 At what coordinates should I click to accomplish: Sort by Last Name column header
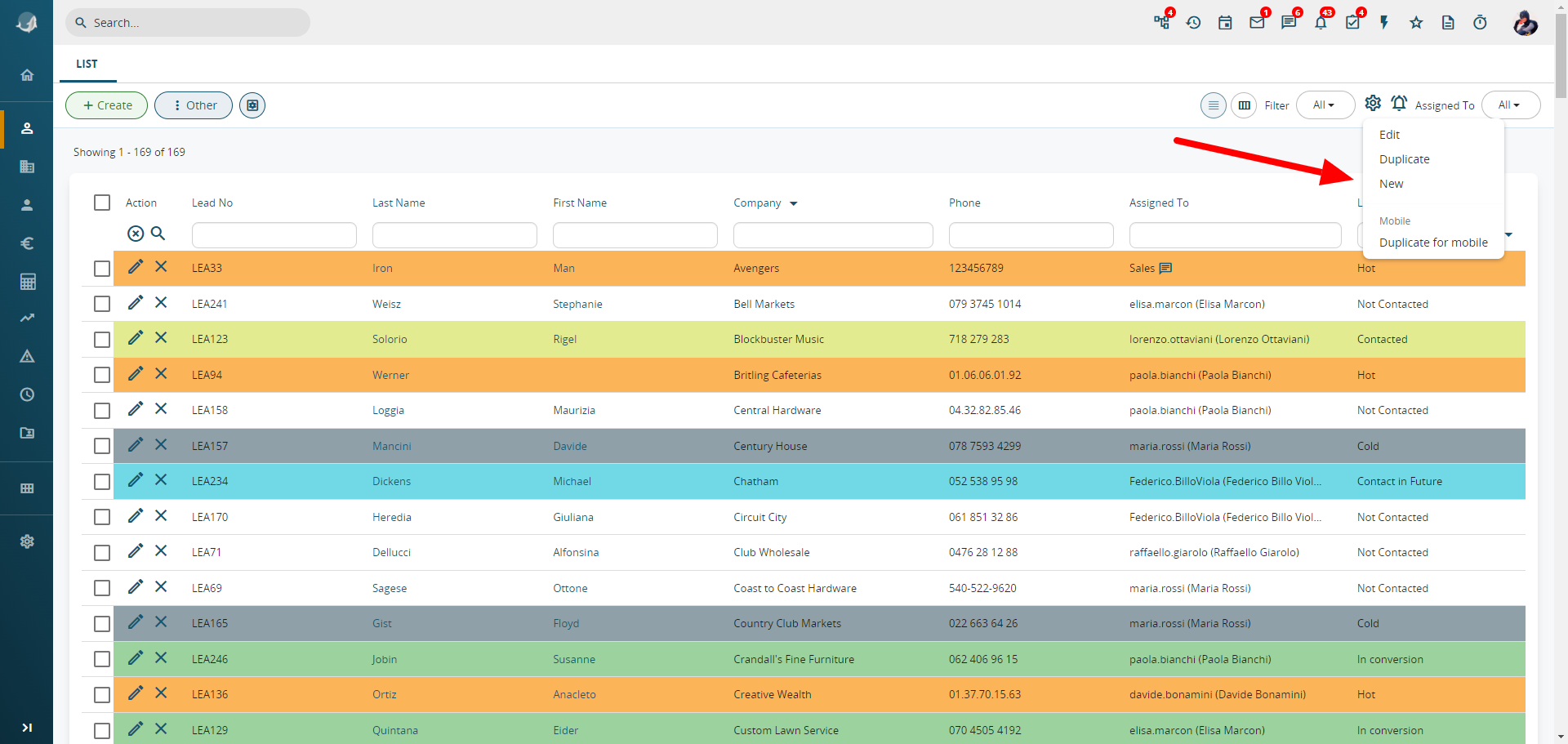(399, 203)
